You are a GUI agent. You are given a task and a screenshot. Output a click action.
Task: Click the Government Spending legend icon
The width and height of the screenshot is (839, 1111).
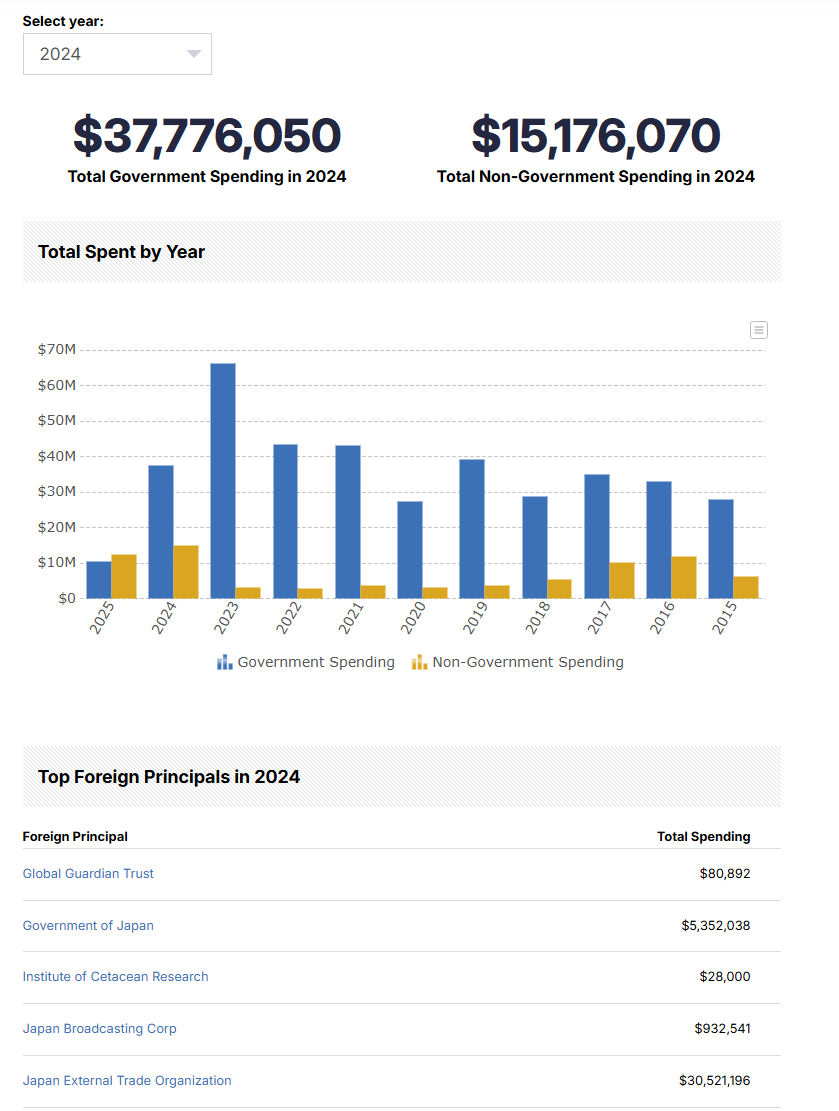tap(225, 662)
